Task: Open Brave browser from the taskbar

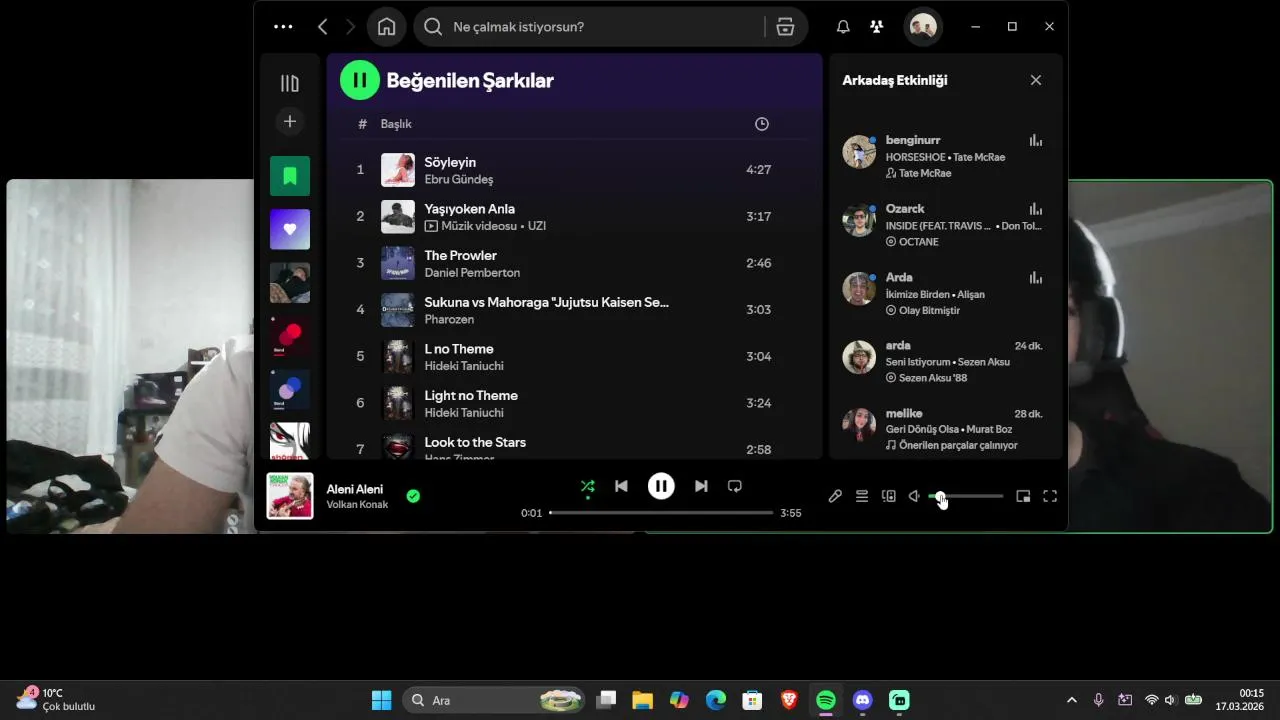Action: click(x=789, y=700)
